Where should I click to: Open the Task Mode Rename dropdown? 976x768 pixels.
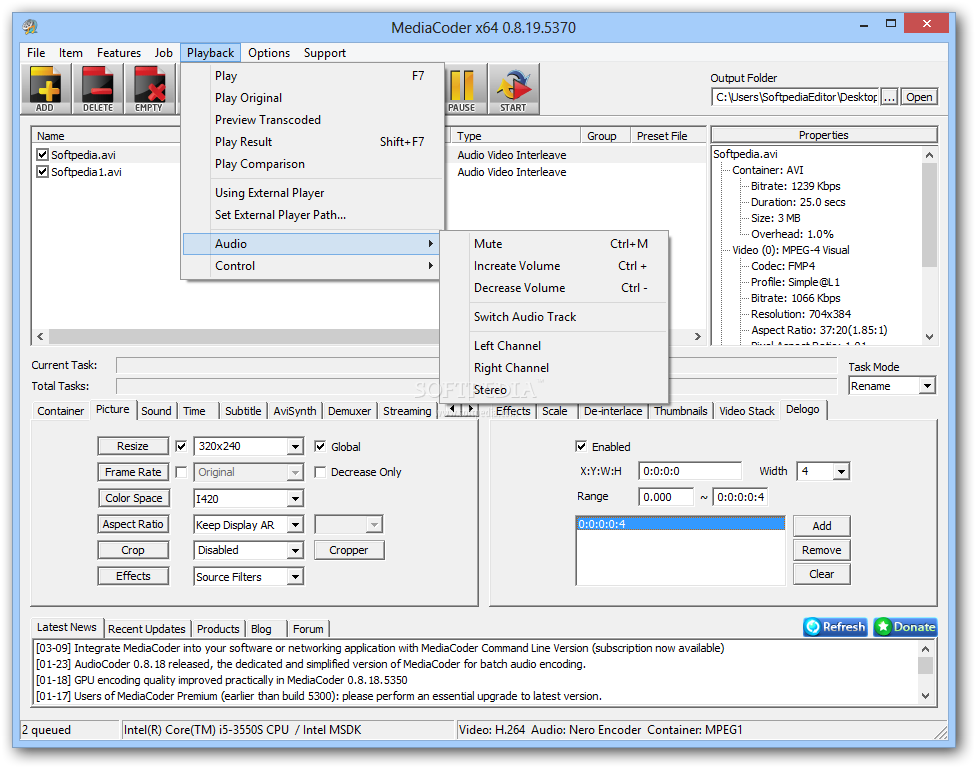pyautogui.click(x=927, y=386)
